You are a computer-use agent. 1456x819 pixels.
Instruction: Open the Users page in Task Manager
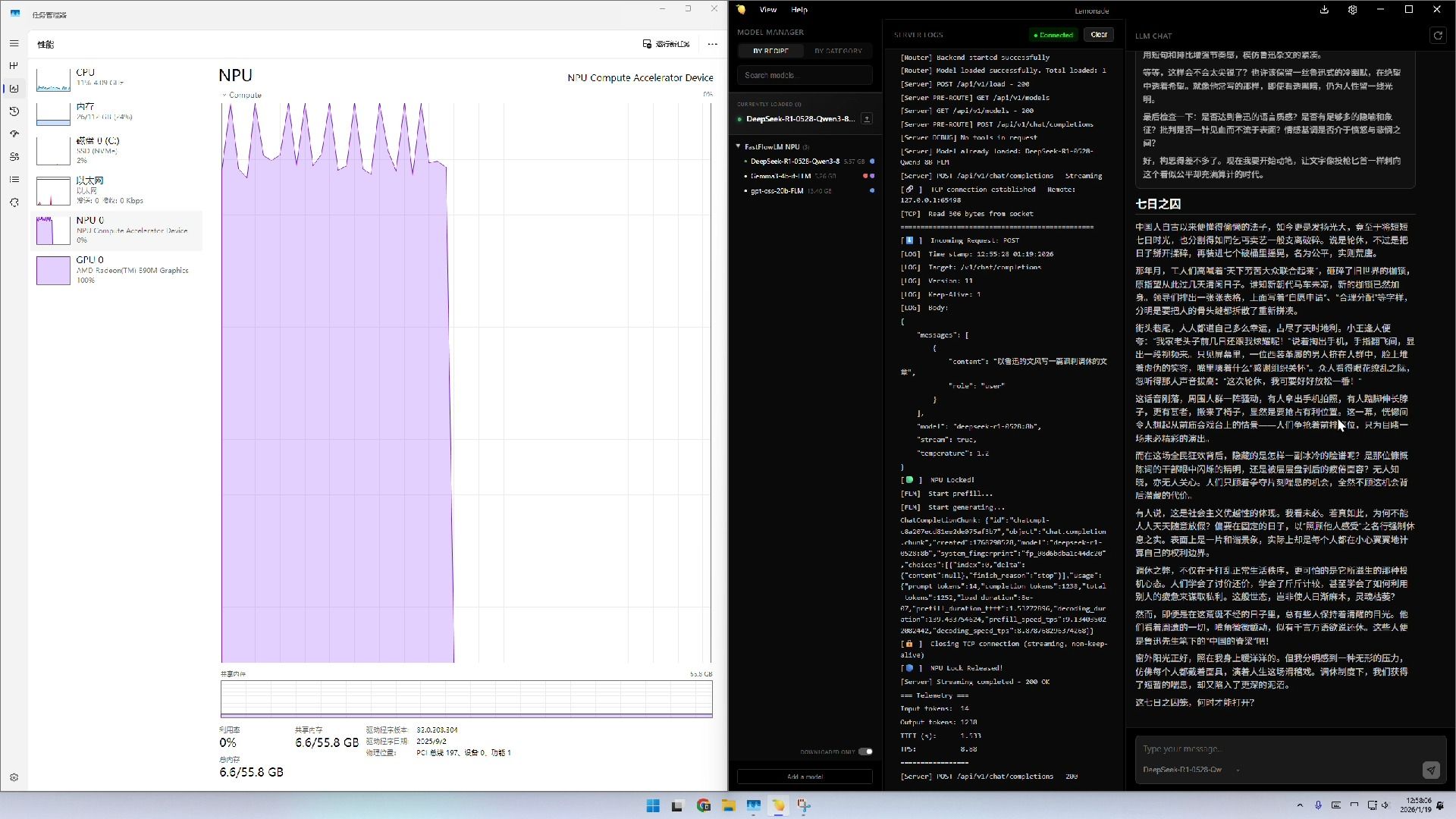tap(14, 157)
